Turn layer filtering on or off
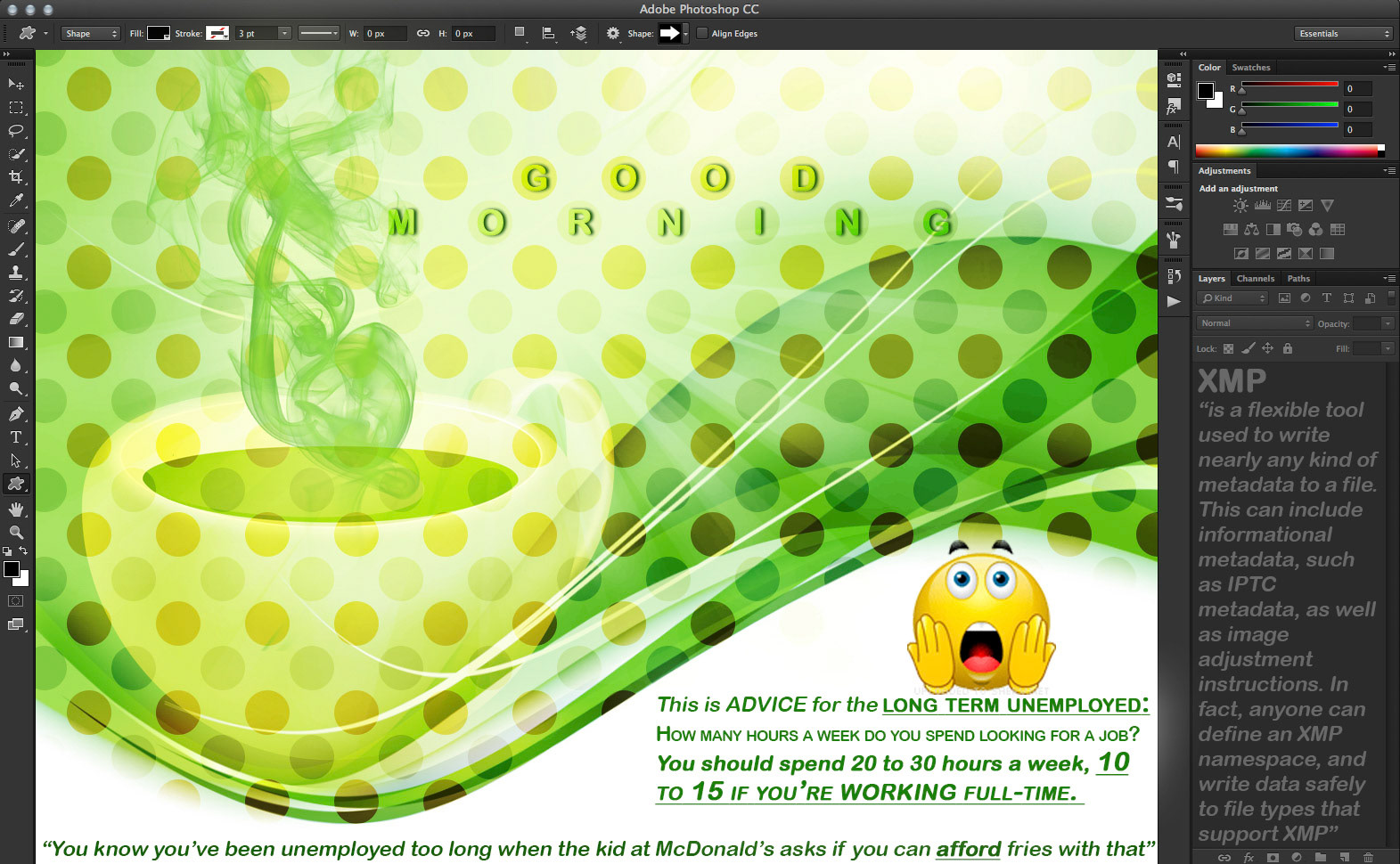 (1391, 298)
